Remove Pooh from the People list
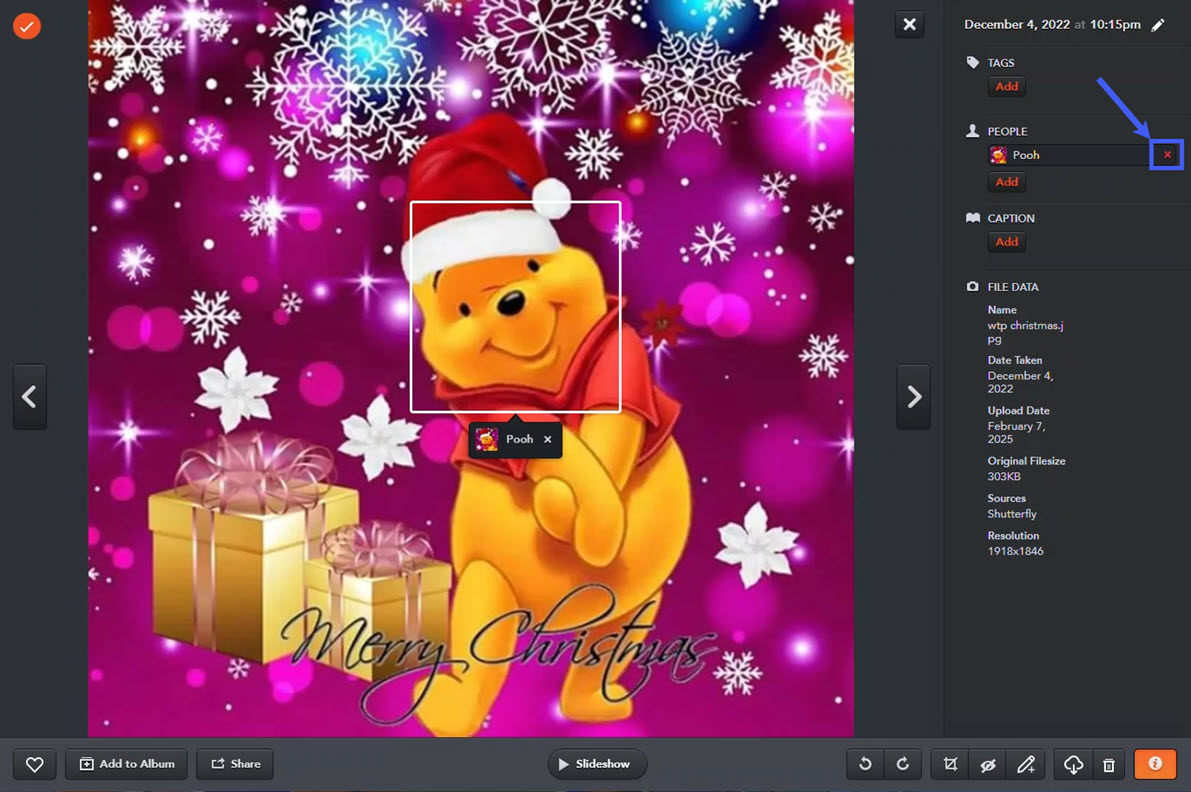Screen dimensions: 1191x792 coord(1166,154)
